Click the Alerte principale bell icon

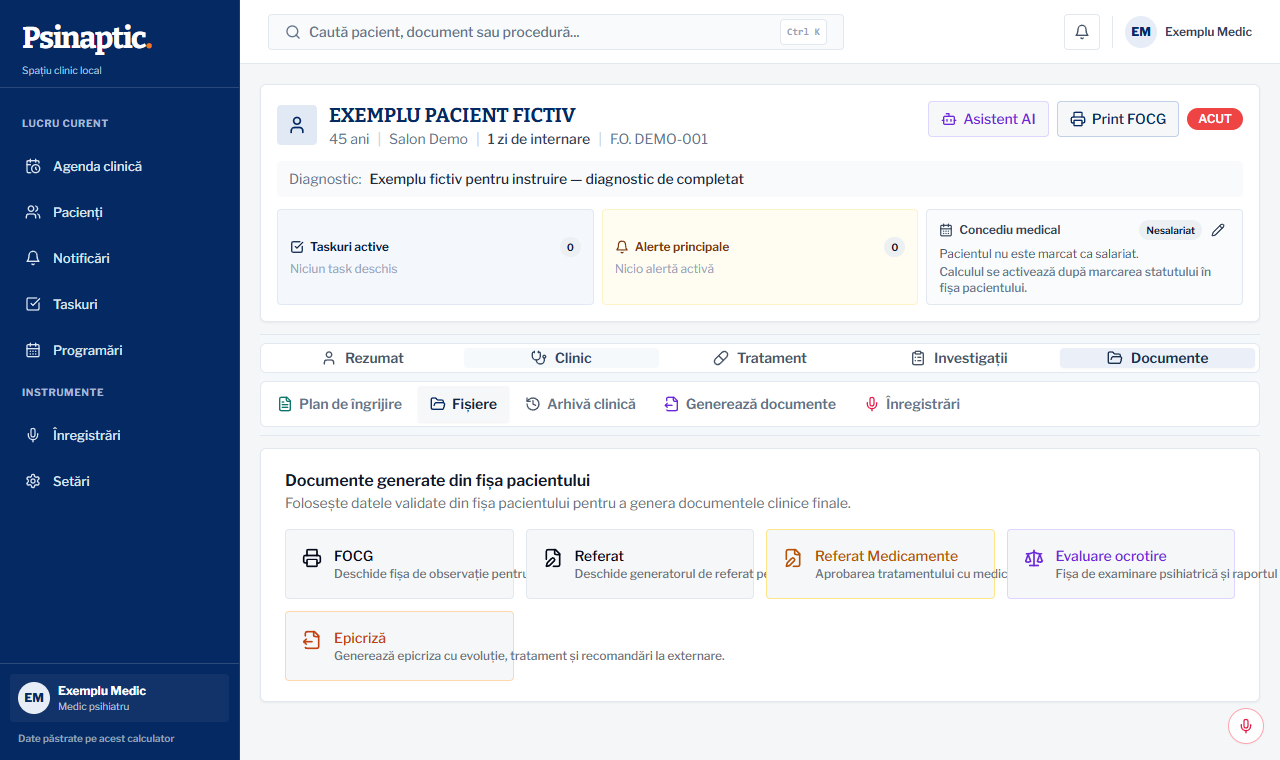point(622,247)
